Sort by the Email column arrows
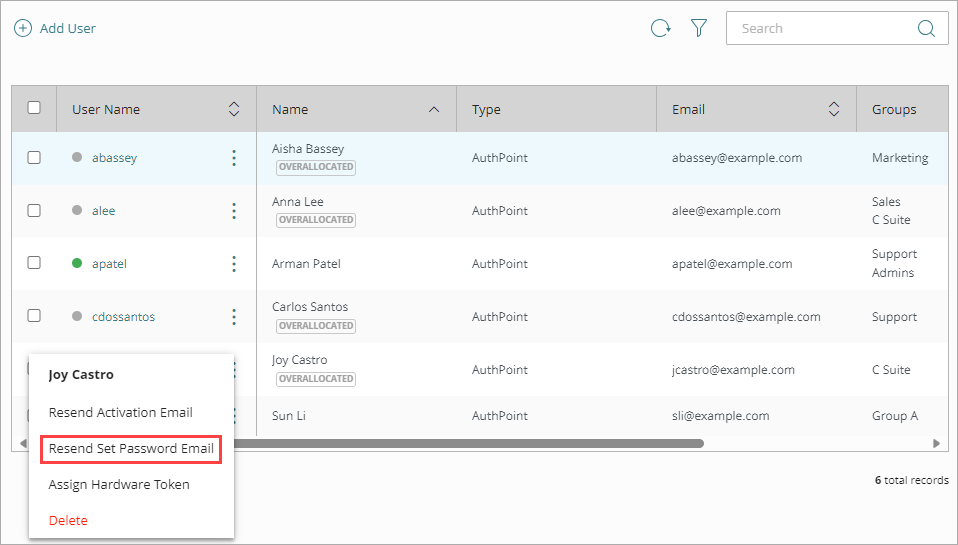The height and width of the screenshot is (545, 958). [x=834, y=109]
